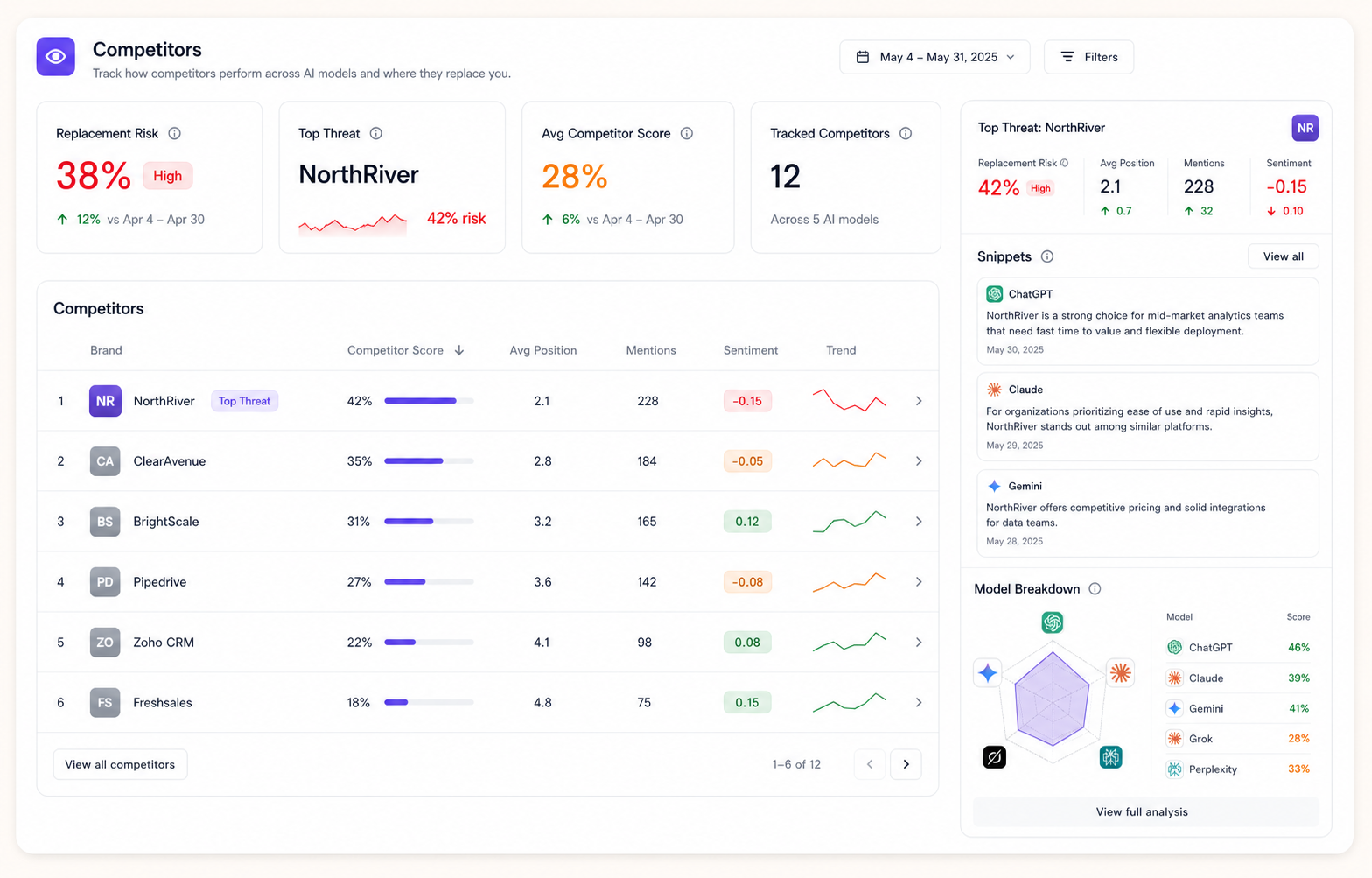Viewport: 1372px width, 878px height.
Task: Open the Filters button
Action: coord(1088,57)
